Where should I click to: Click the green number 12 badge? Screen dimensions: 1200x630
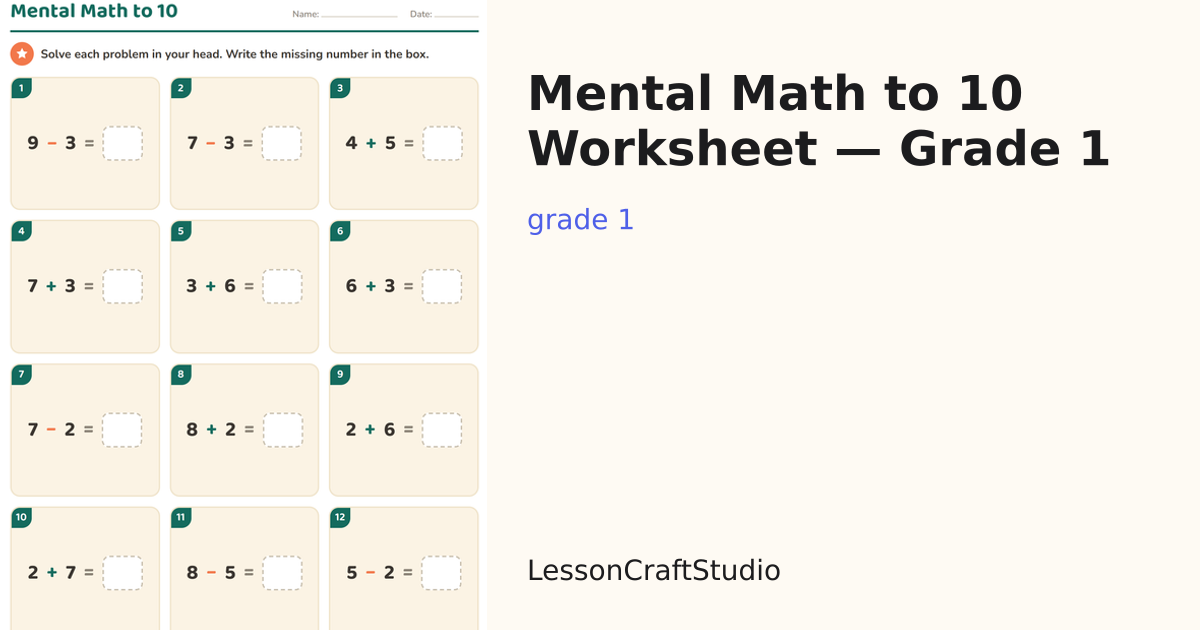click(x=340, y=517)
